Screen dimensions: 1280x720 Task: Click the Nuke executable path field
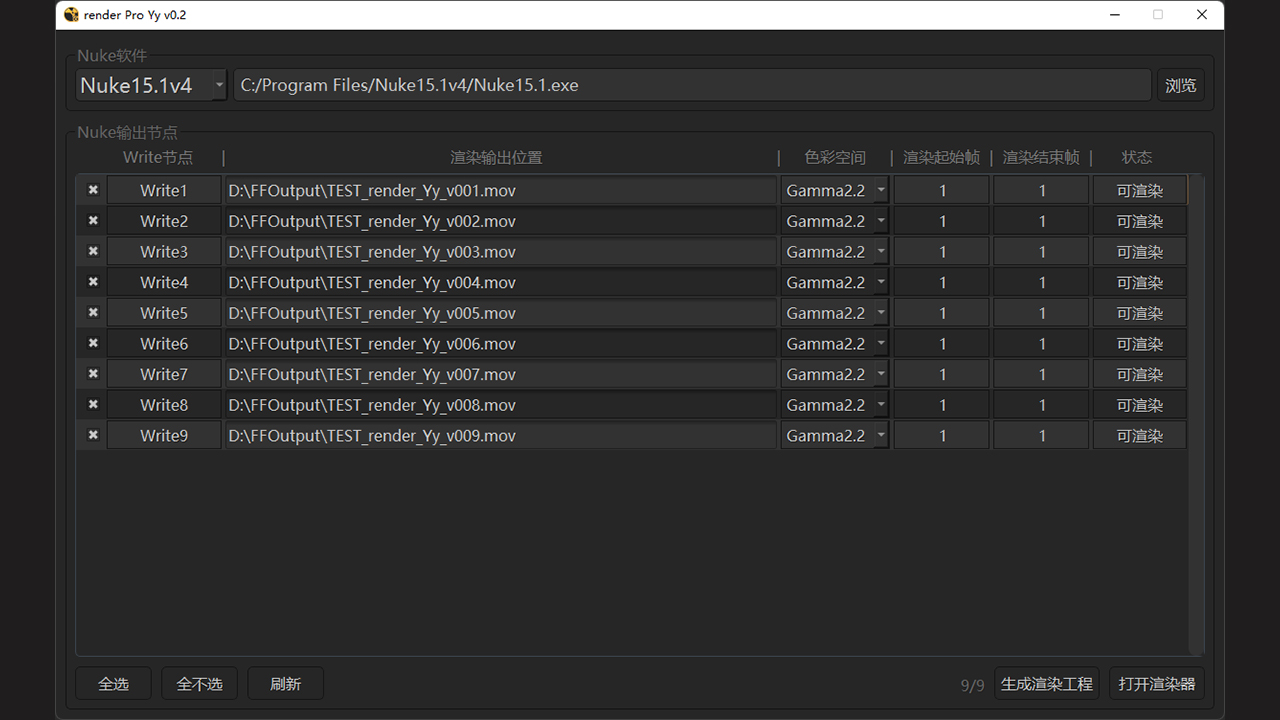692,85
